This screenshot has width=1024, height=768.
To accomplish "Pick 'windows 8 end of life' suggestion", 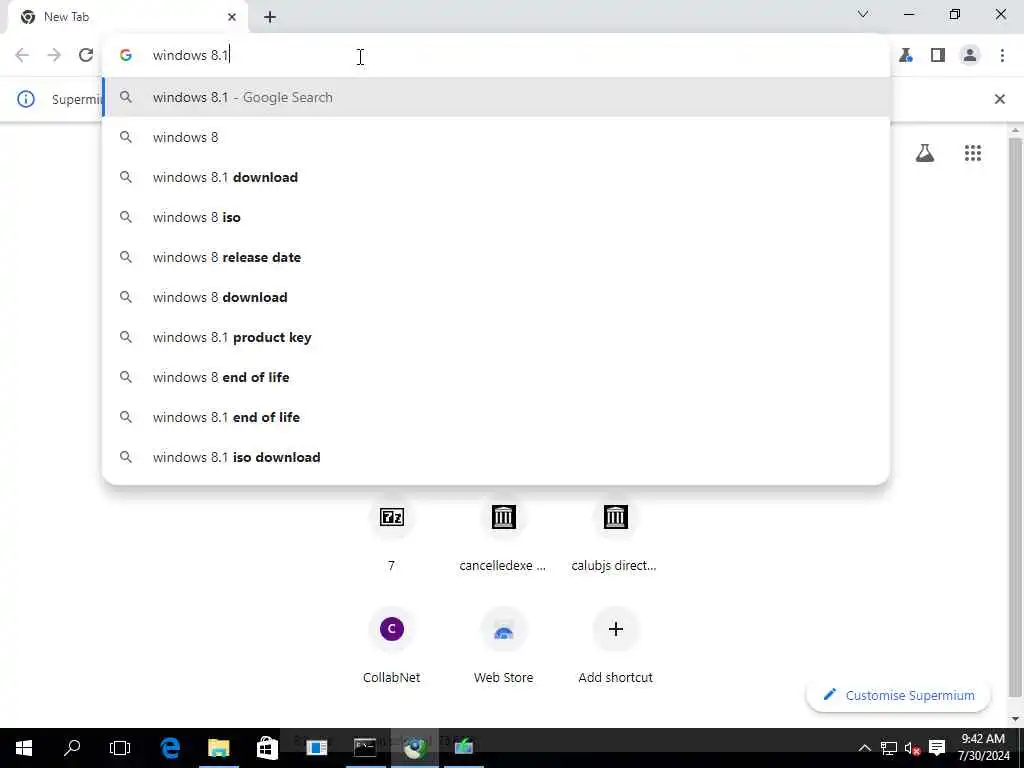I will click(x=496, y=377).
